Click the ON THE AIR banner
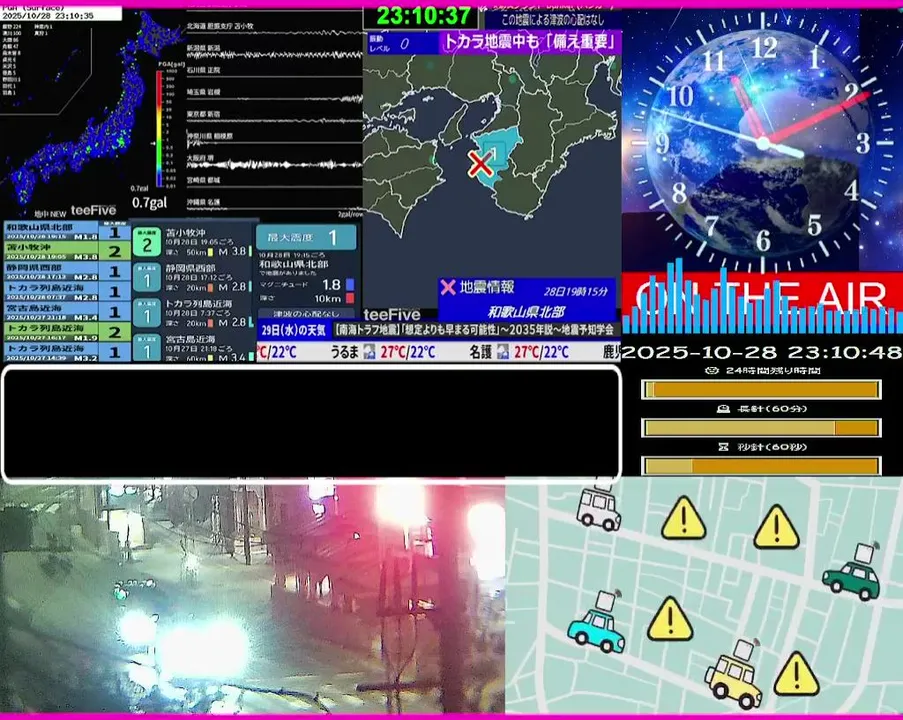The height and width of the screenshot is (720, 903). [762, 295]
